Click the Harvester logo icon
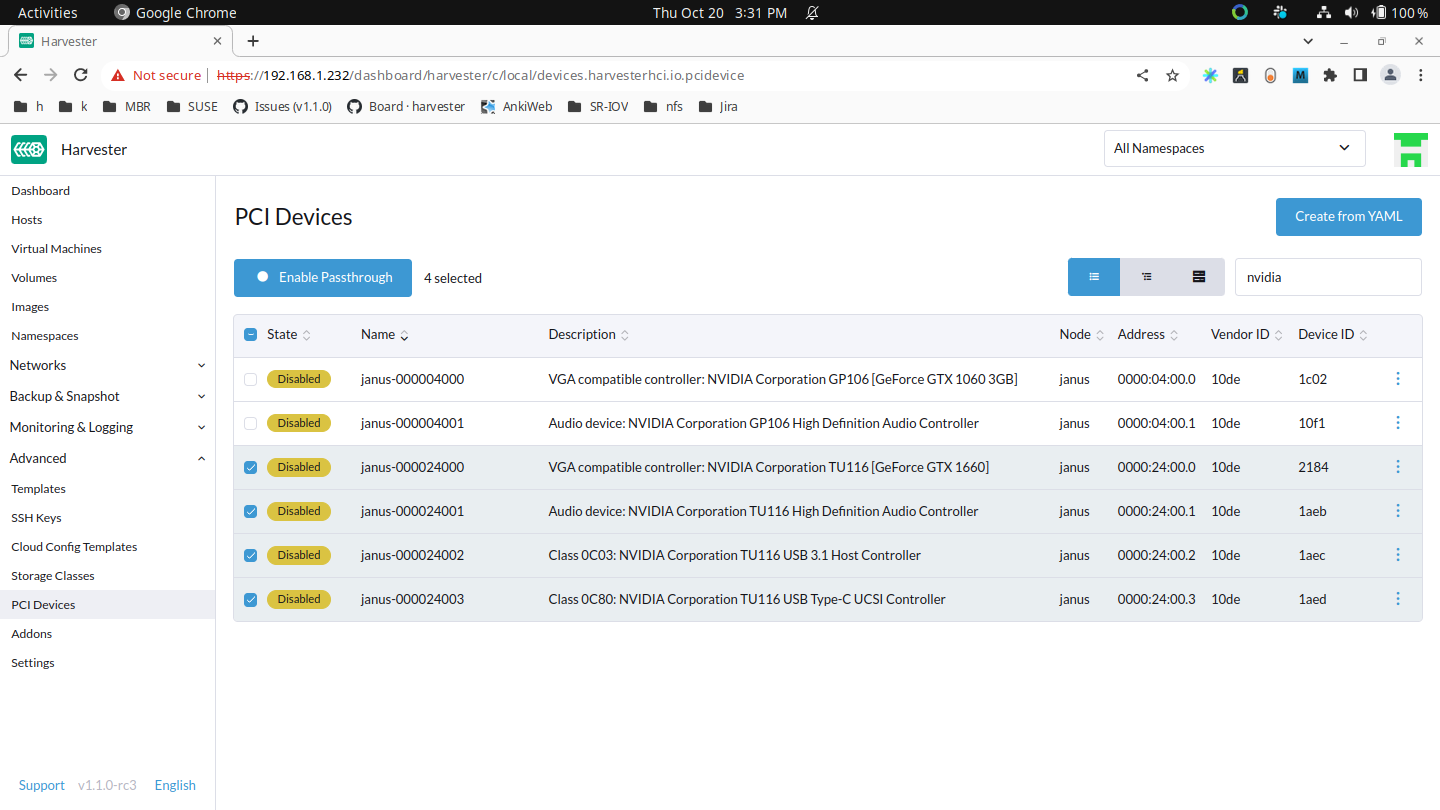 click(29, 149)
